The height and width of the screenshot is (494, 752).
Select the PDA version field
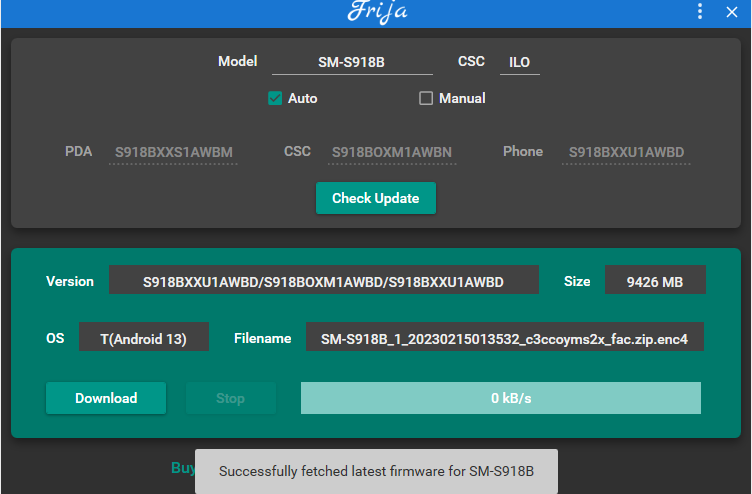(173, 152)
